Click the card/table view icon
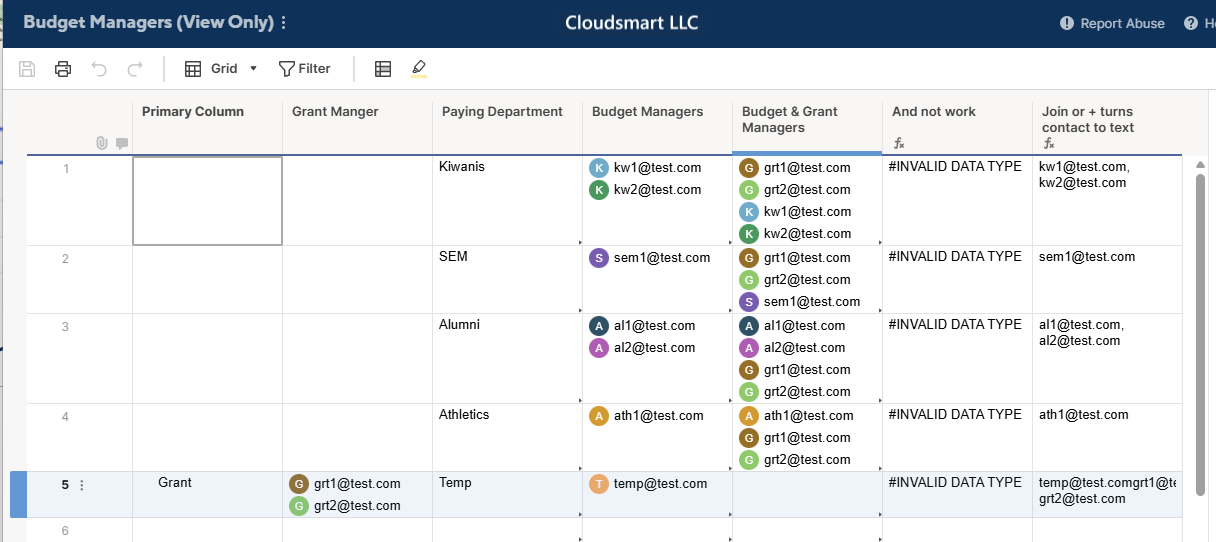 coord(383,69)
